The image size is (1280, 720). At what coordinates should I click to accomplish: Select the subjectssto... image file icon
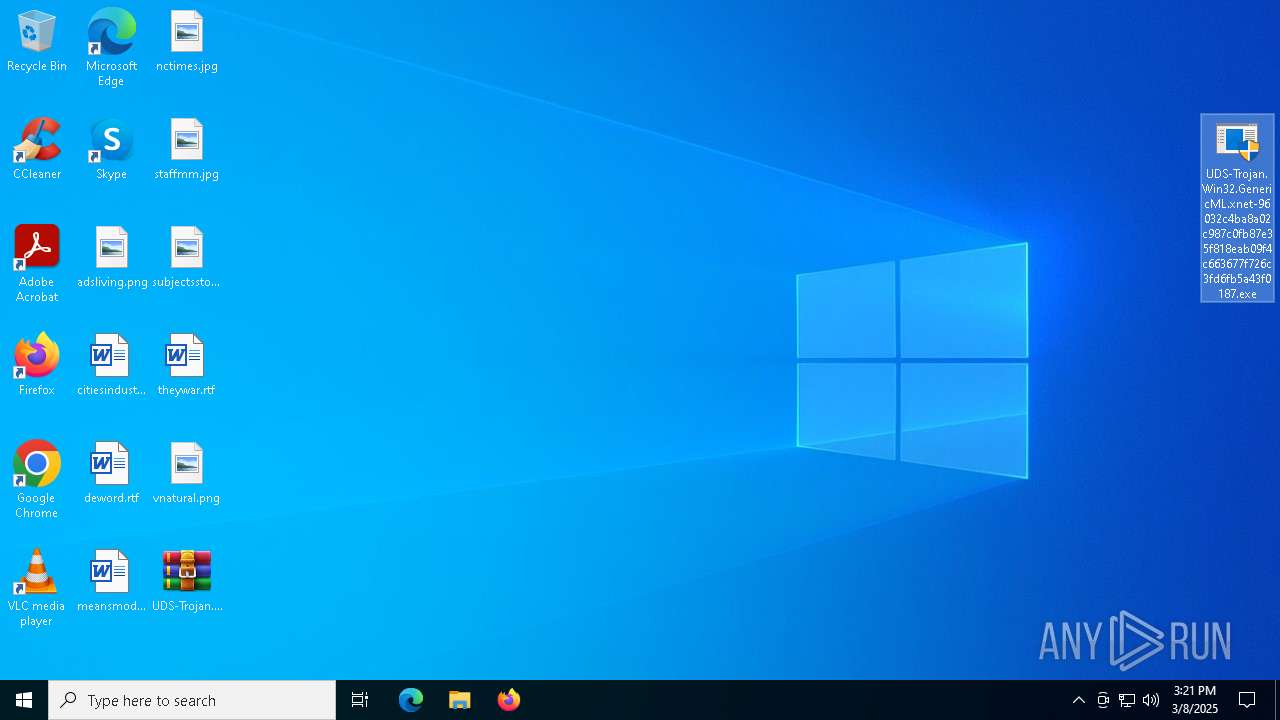186,258
